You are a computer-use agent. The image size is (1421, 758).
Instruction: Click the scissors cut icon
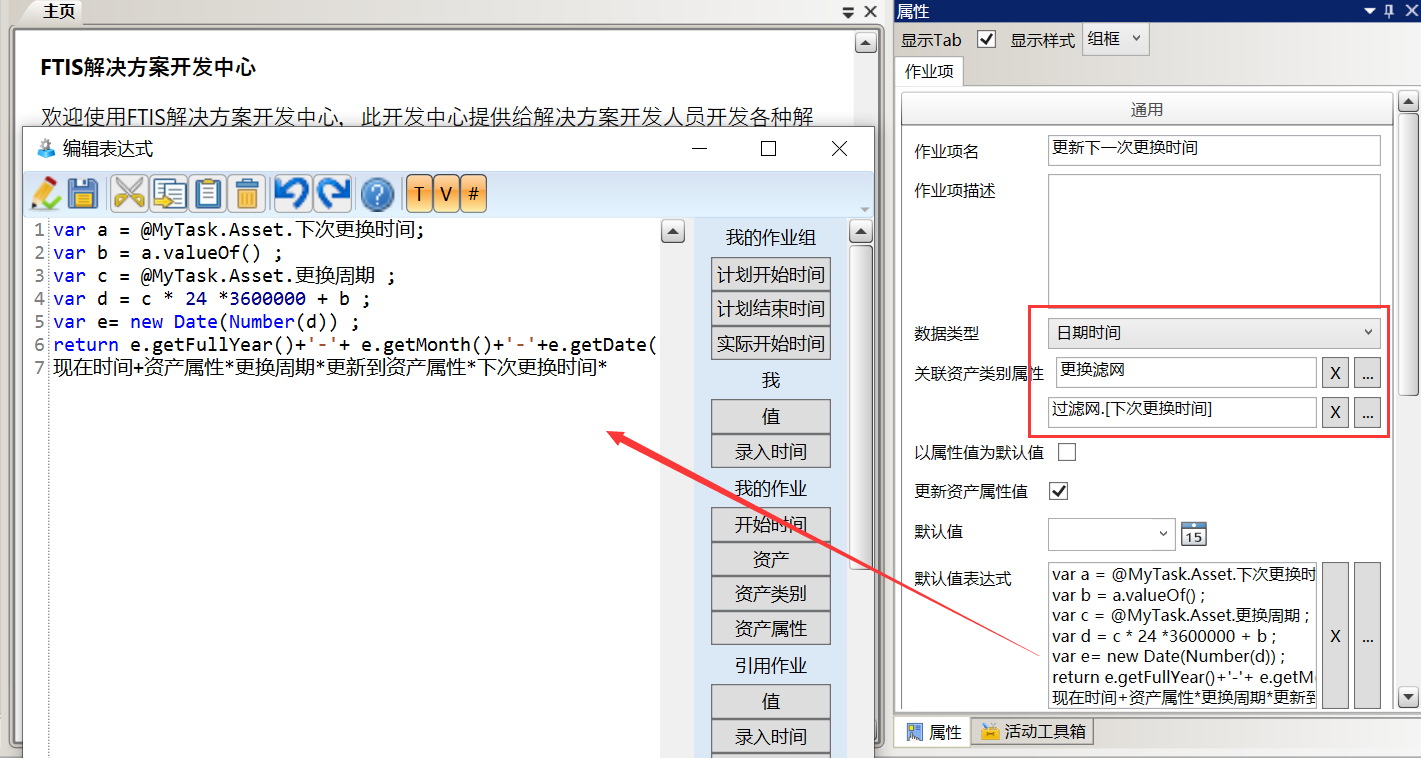129,193
